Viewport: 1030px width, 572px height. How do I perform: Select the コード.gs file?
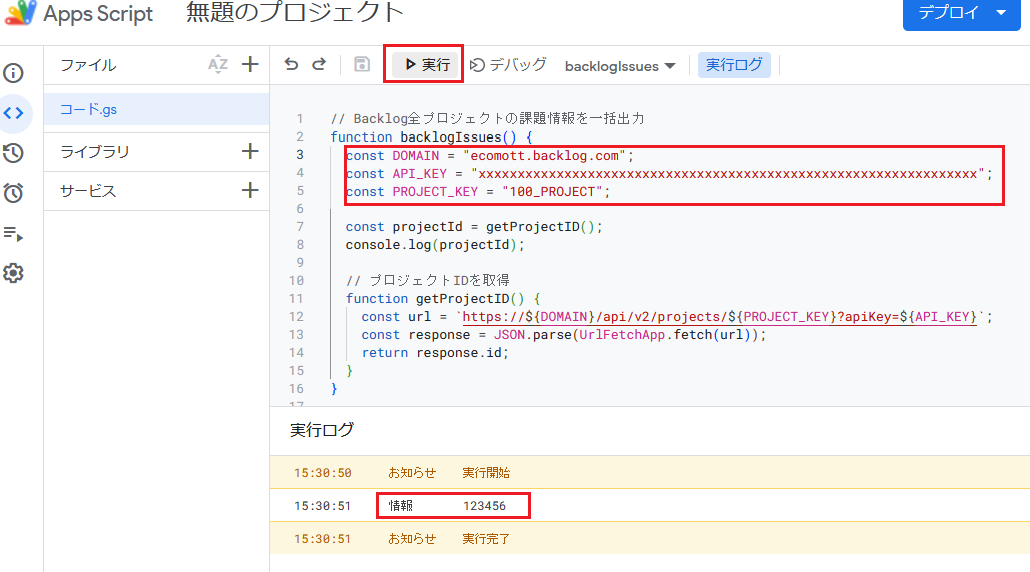(156, 109)
